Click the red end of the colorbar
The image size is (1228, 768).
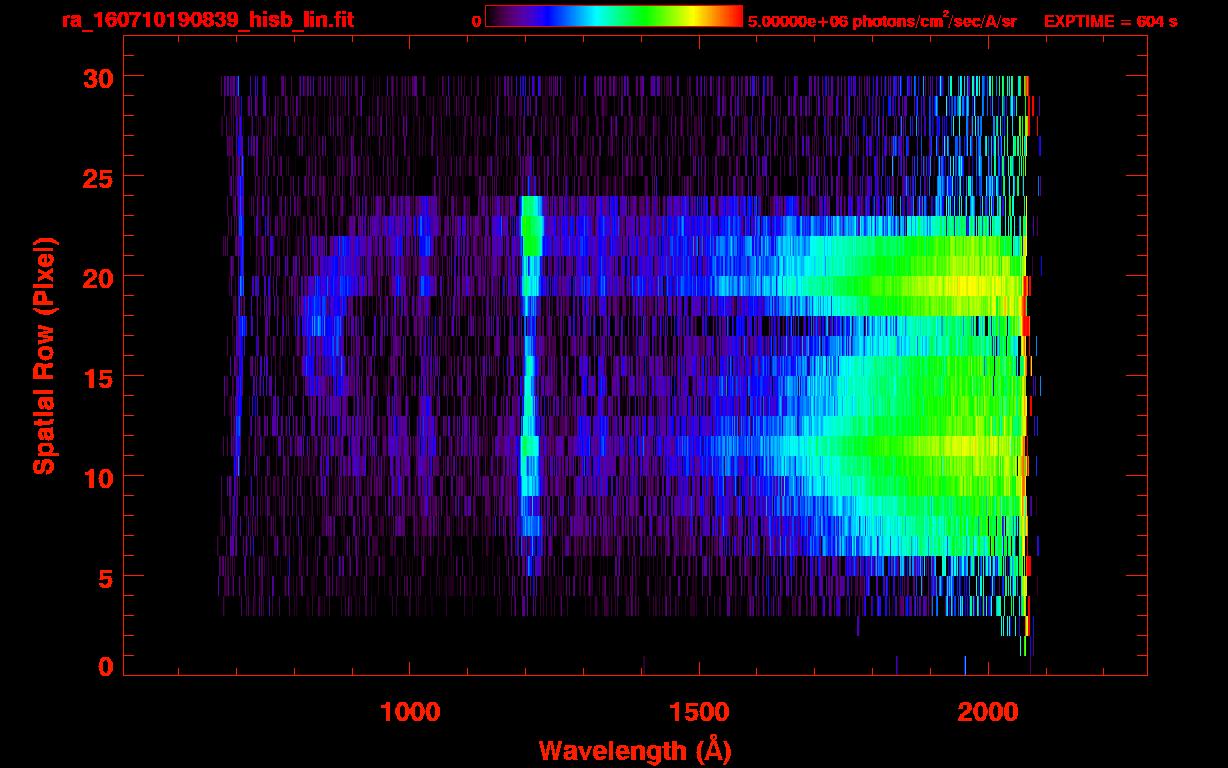click(730, 16)
